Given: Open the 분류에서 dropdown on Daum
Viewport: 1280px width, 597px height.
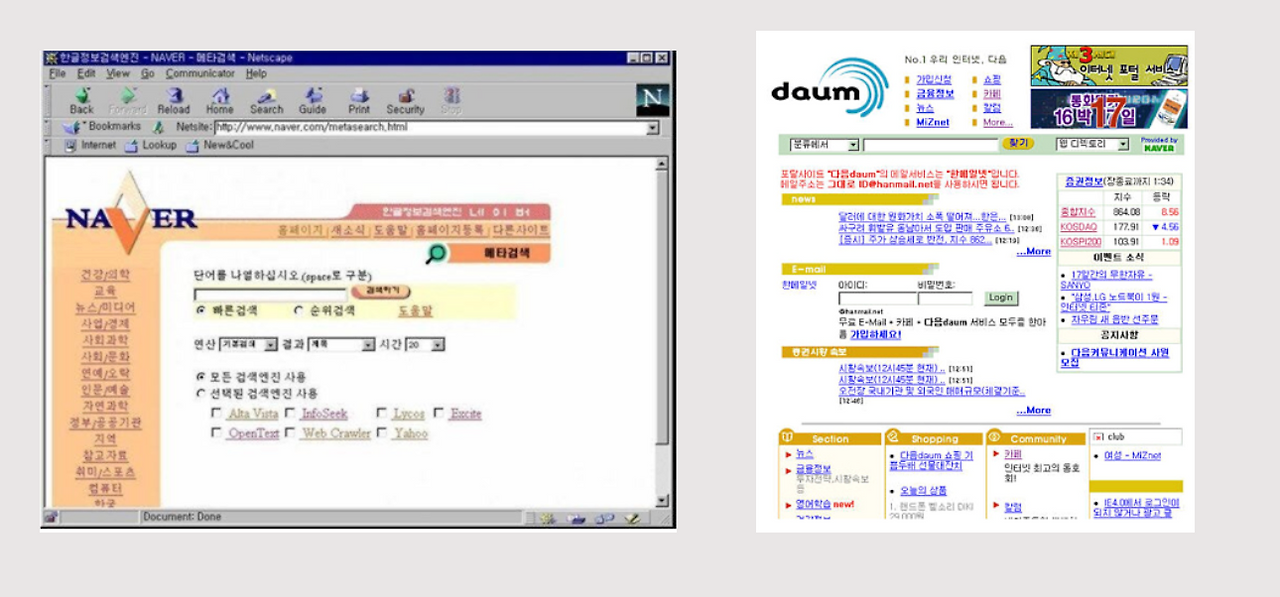Looking at the screenshot, I should 824,145.
